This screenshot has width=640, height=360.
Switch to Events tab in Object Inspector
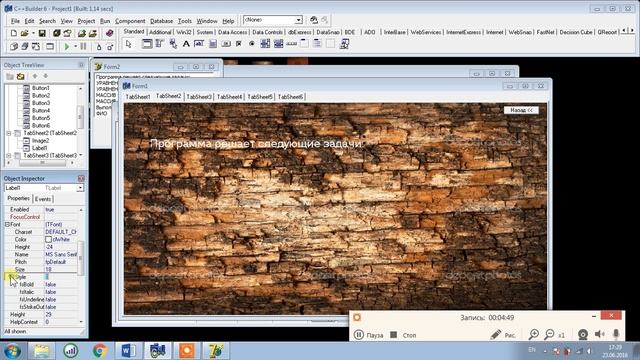(42, 199)
